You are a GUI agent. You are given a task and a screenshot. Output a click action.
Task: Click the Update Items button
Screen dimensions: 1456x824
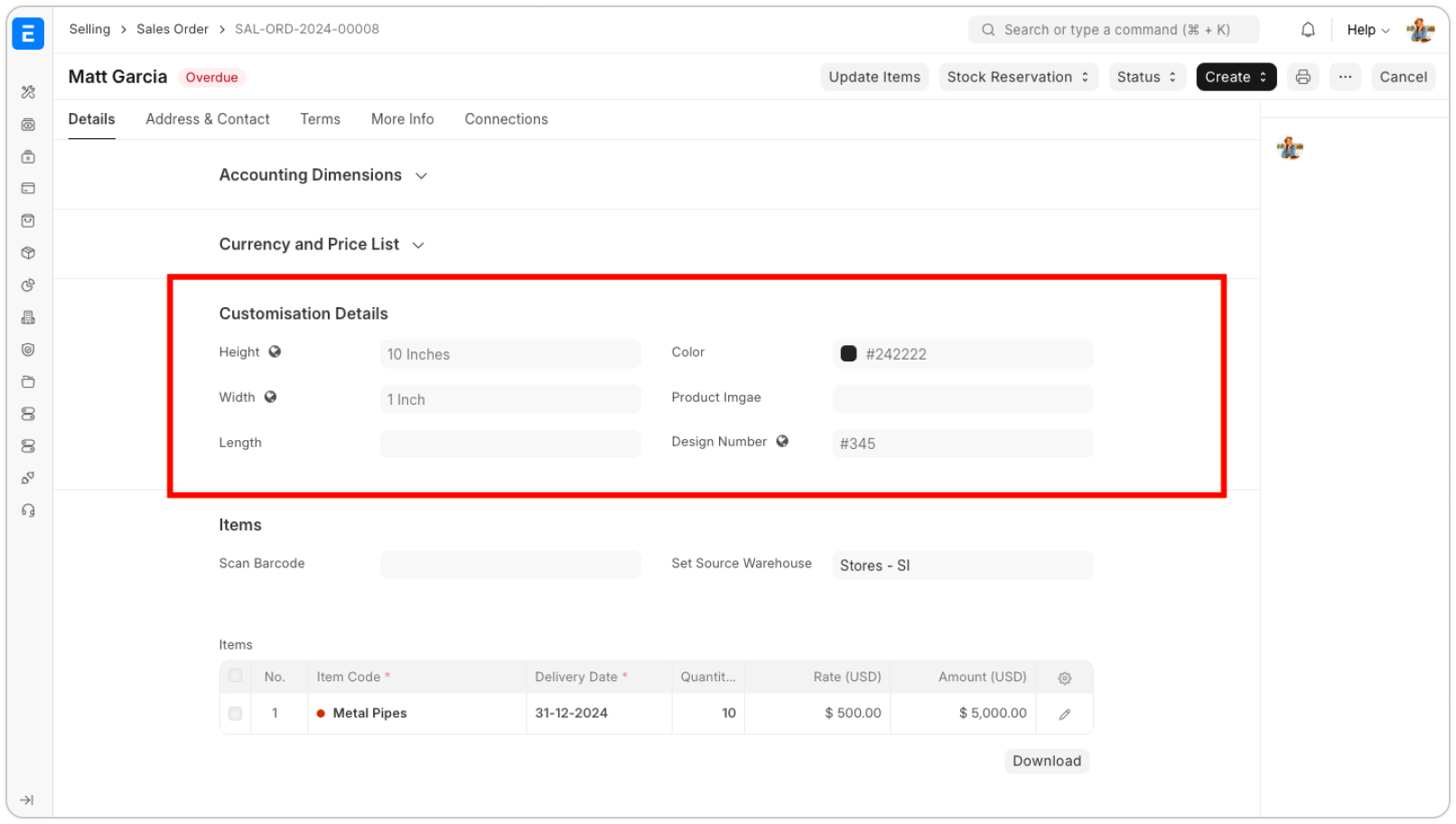pyautogui.click(x=874, y=77)
